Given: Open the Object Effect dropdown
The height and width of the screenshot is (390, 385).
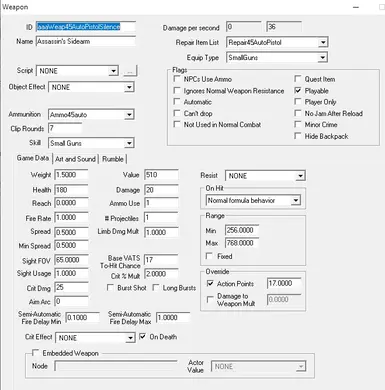Looking at the screenshot, I should (129, 87).
